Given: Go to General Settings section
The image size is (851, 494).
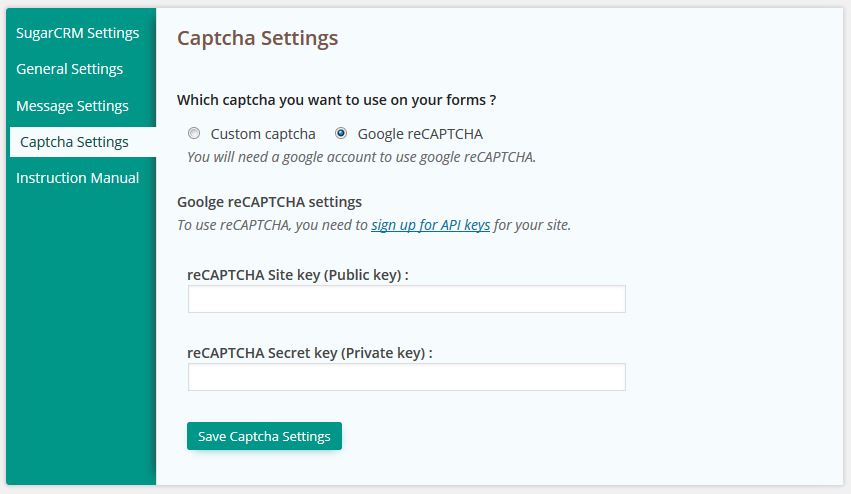Looking at the screenshot, I should click(x=69, y=69).
